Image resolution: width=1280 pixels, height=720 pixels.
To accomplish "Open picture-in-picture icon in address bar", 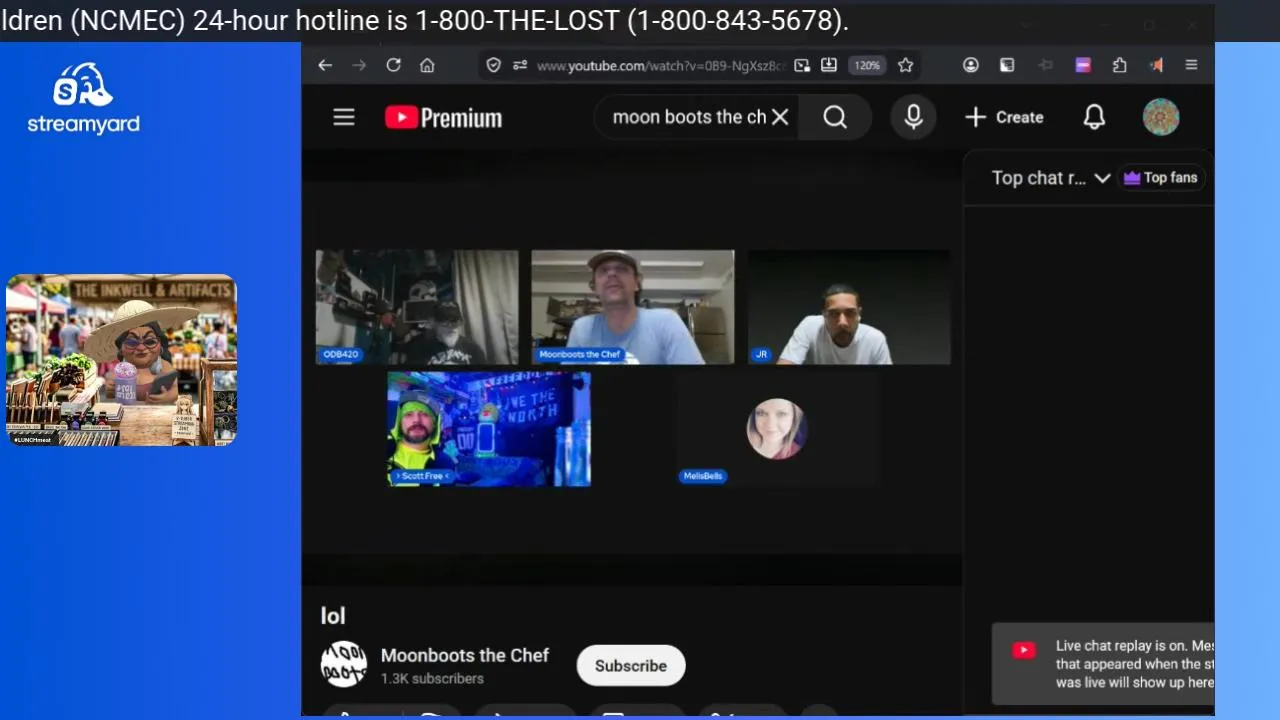I will pos(802,65).
